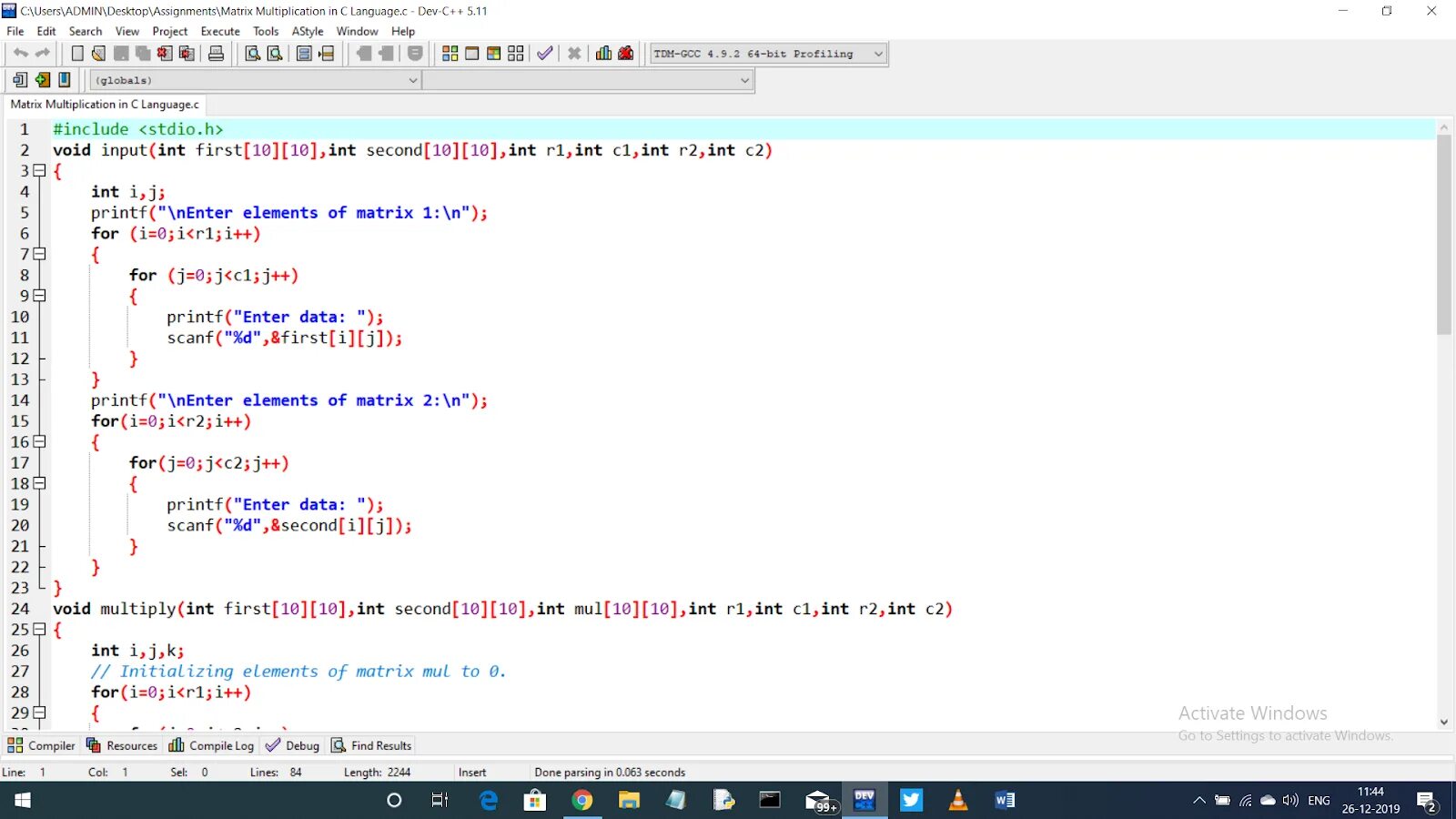Screen dimensions: 1456x819
Task: Open the Project menu
Action: [x=170, y=31]
